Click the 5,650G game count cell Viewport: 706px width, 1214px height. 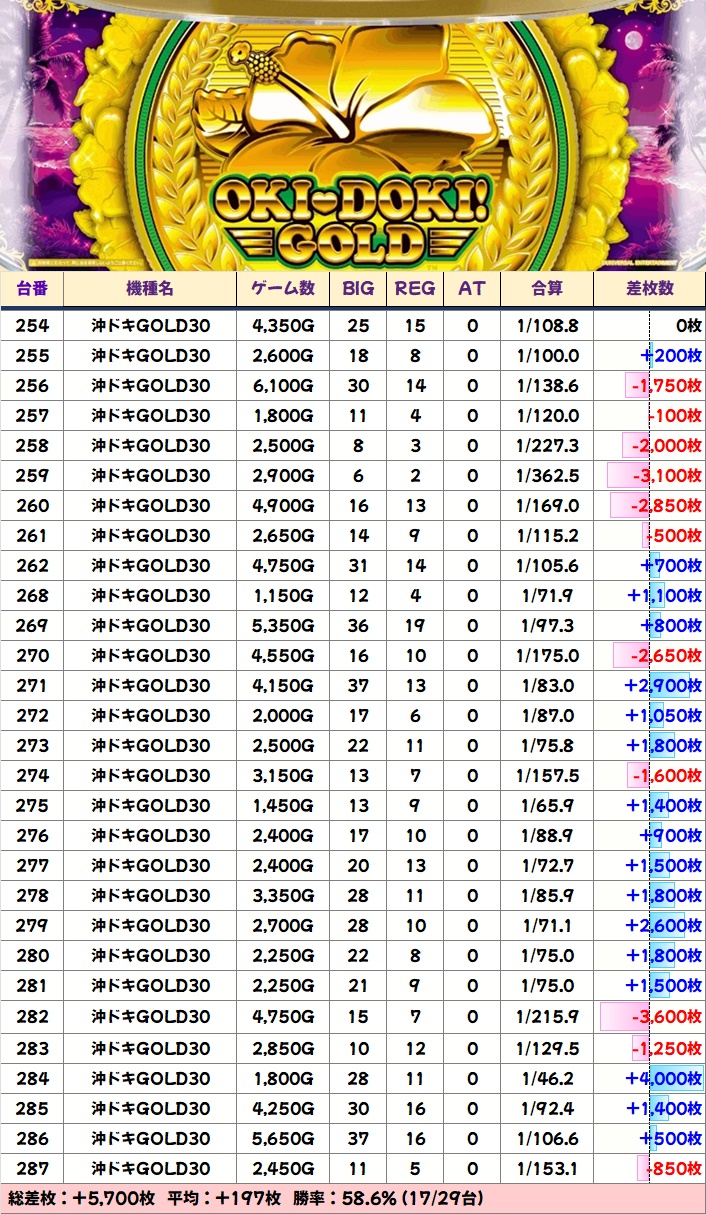(x=284, y=1138)
